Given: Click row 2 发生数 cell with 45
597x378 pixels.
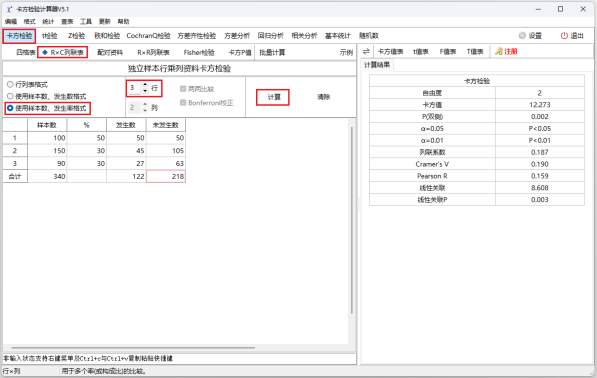Looking at the screenshot, I should [126, 151].
